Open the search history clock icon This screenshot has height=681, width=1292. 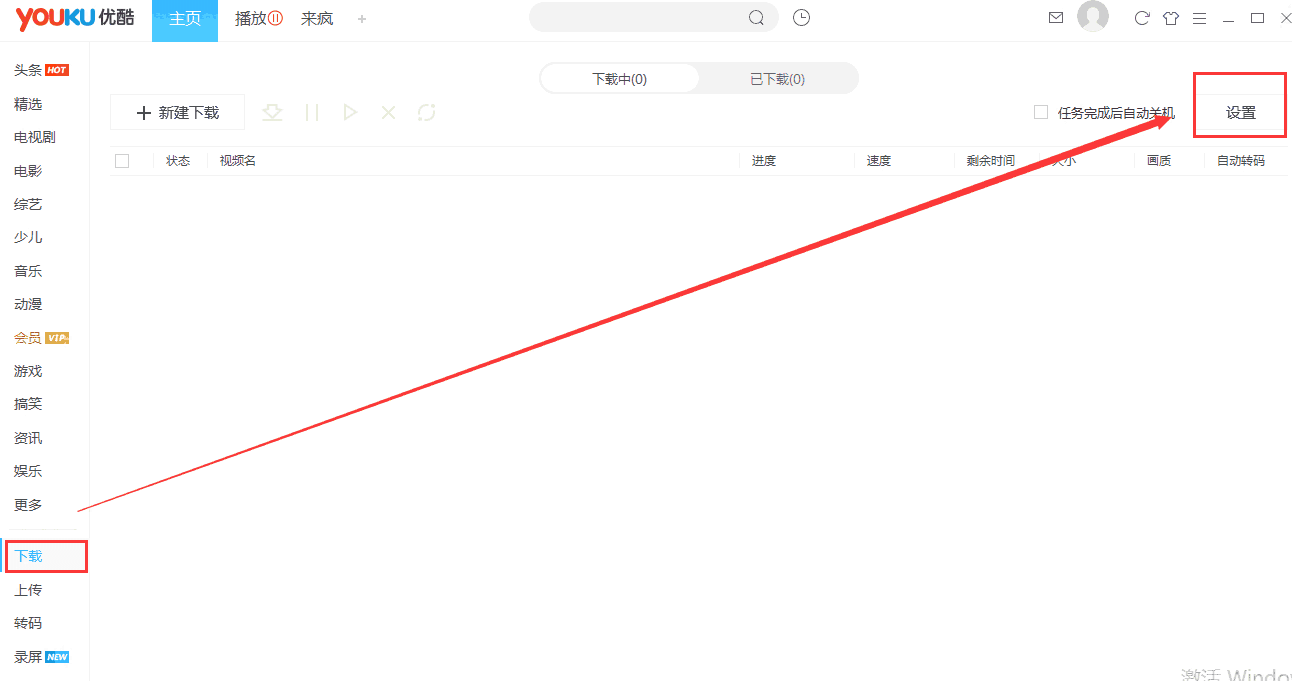pyautogui.click(x=801, y=17)
